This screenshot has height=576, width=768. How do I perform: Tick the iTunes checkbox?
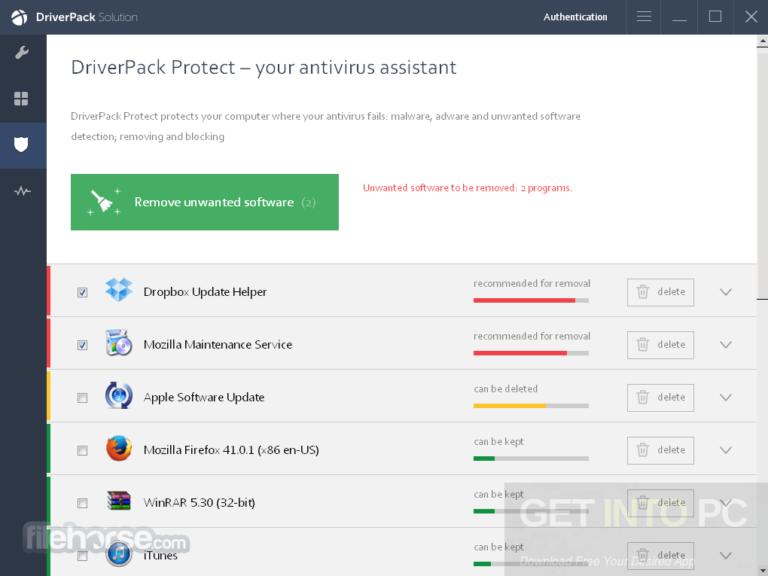(x=82, y=556)
